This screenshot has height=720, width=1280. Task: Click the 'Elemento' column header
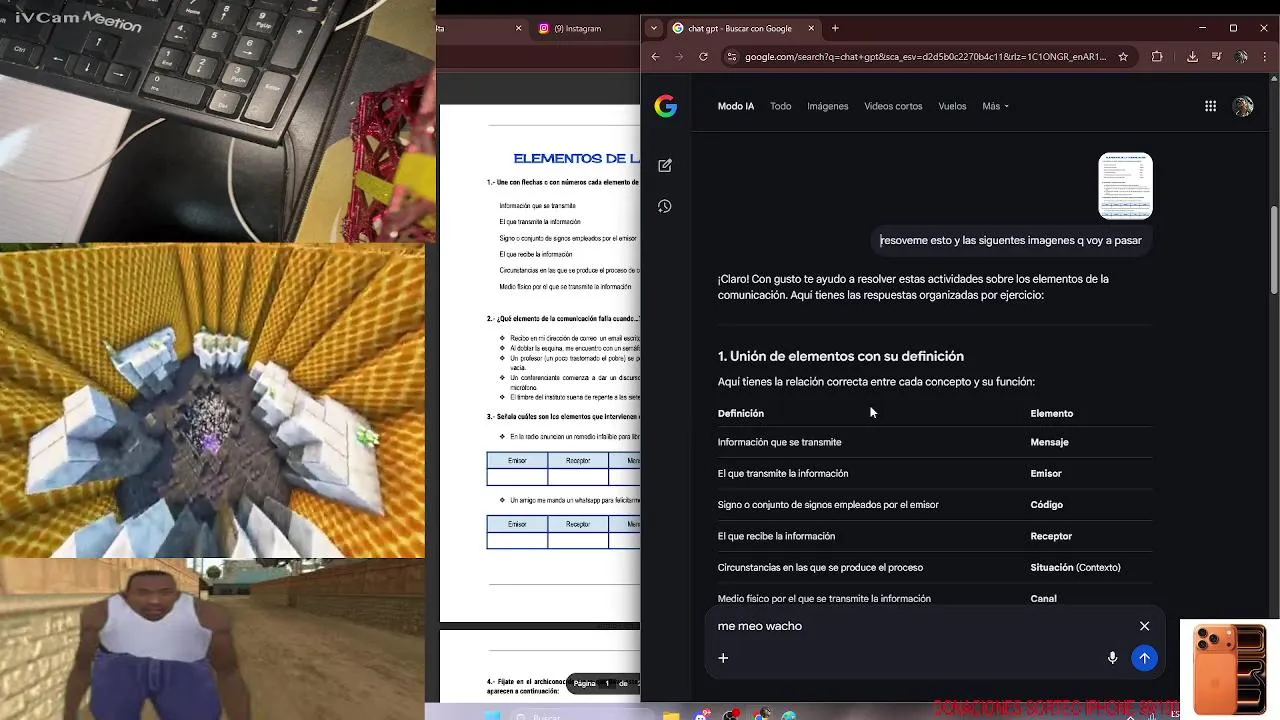[x=1051, y=413]
